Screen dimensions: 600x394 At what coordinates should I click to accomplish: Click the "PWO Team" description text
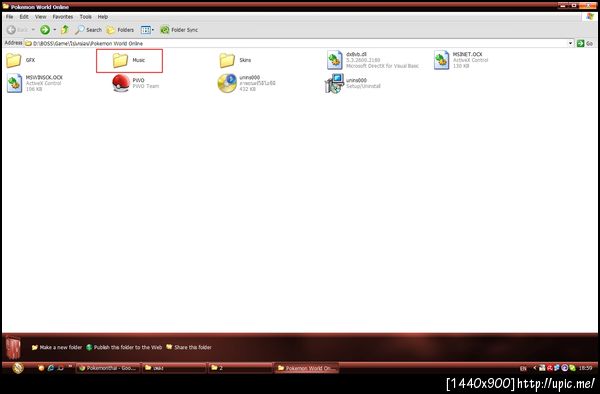pyautogui.click(x=145, y=86)
